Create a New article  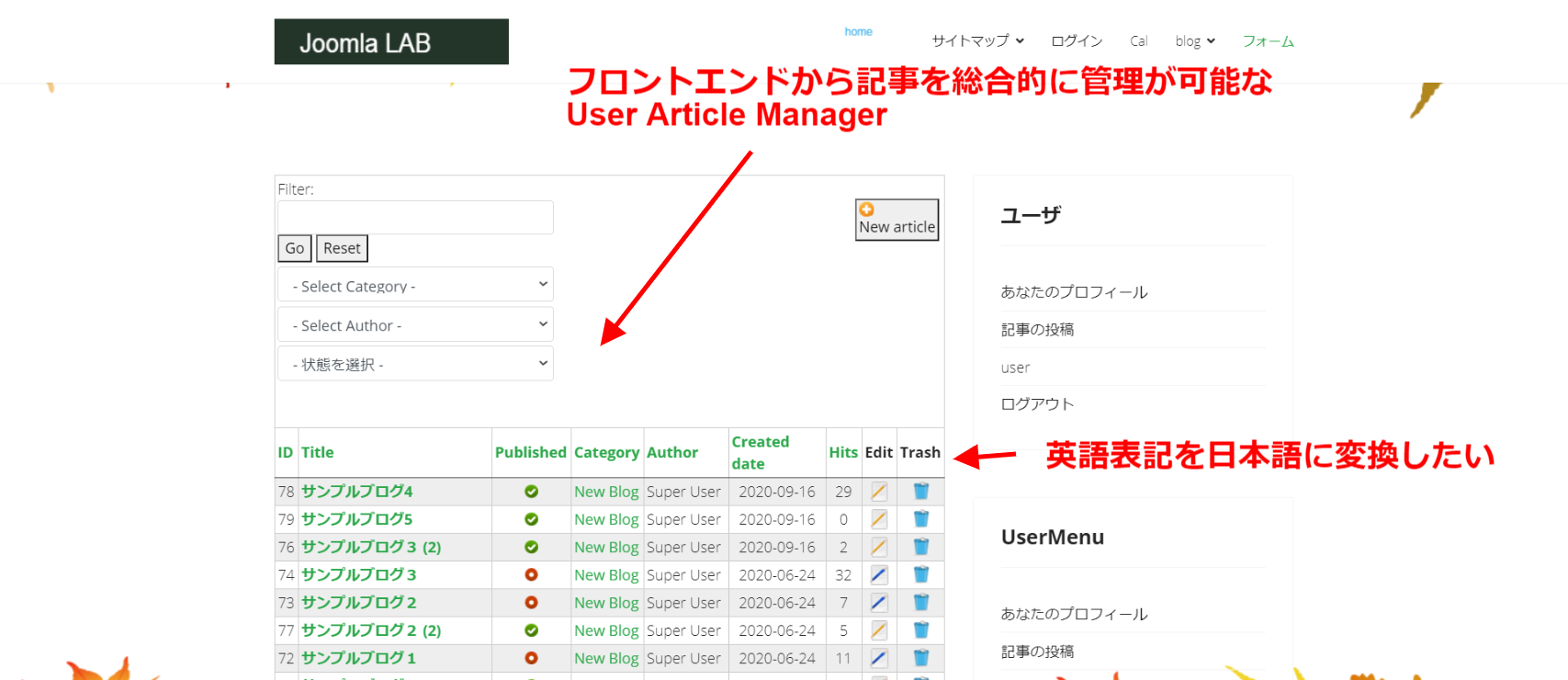pyautogui.click(x=897, y=220)
